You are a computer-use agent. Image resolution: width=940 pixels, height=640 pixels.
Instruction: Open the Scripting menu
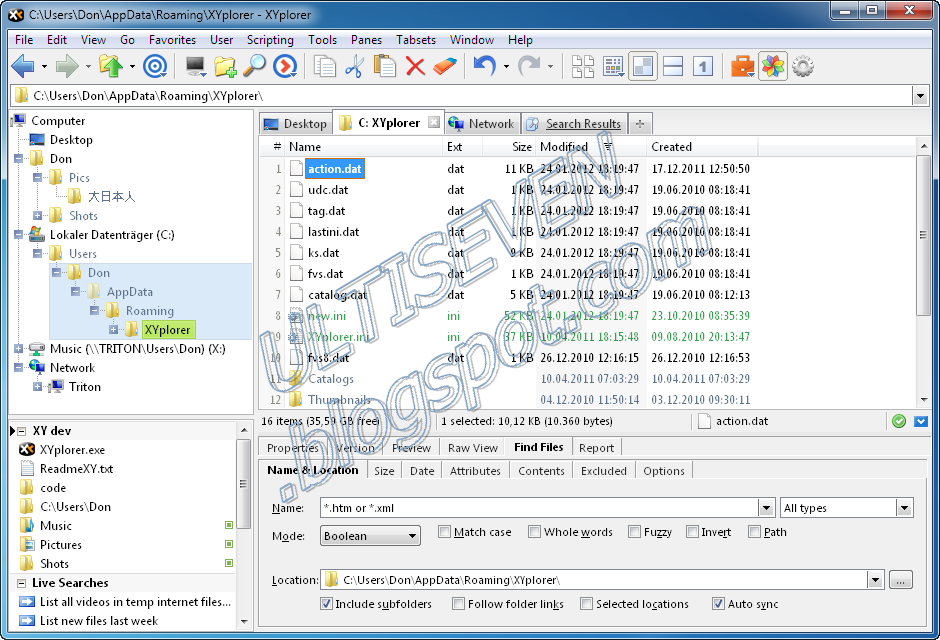[x=270, y=40]
